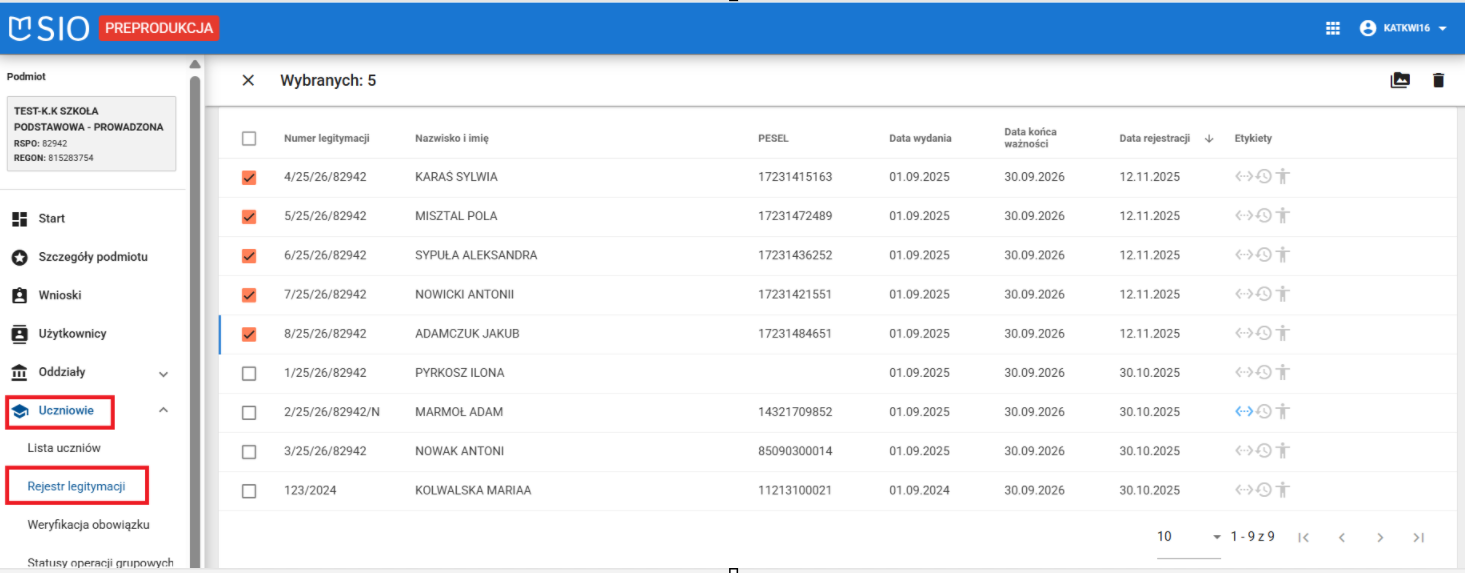Open Wnioski from the sidebar
The height and width of the screenshot is (573, 1465).
click(60, 295)
